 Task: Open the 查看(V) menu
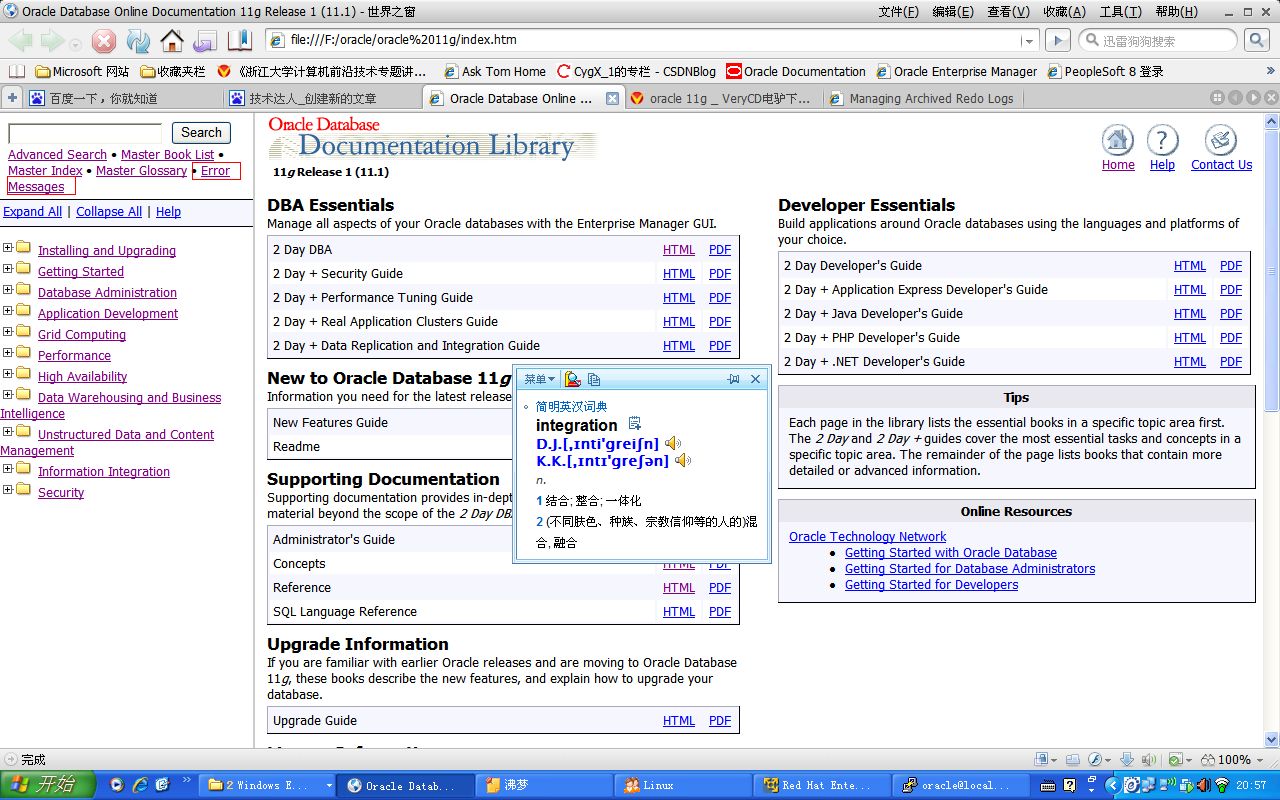pyautogui.click(x=1008, y=12)
